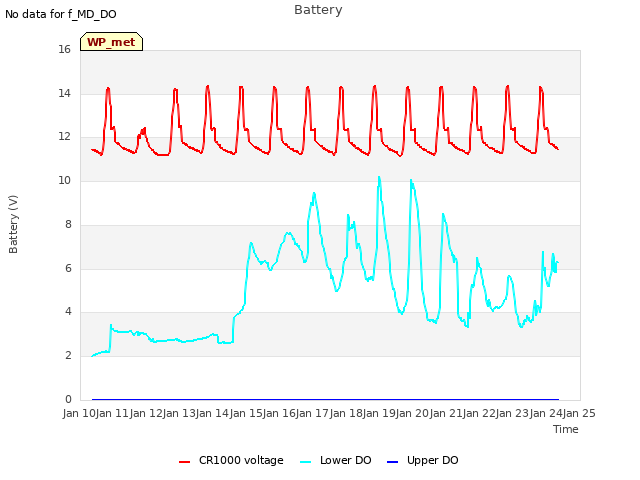Click the Battery (V) y-axis label
Image resolution: width=640 pixels, height=480 pixels.
[x=13, y=224]
